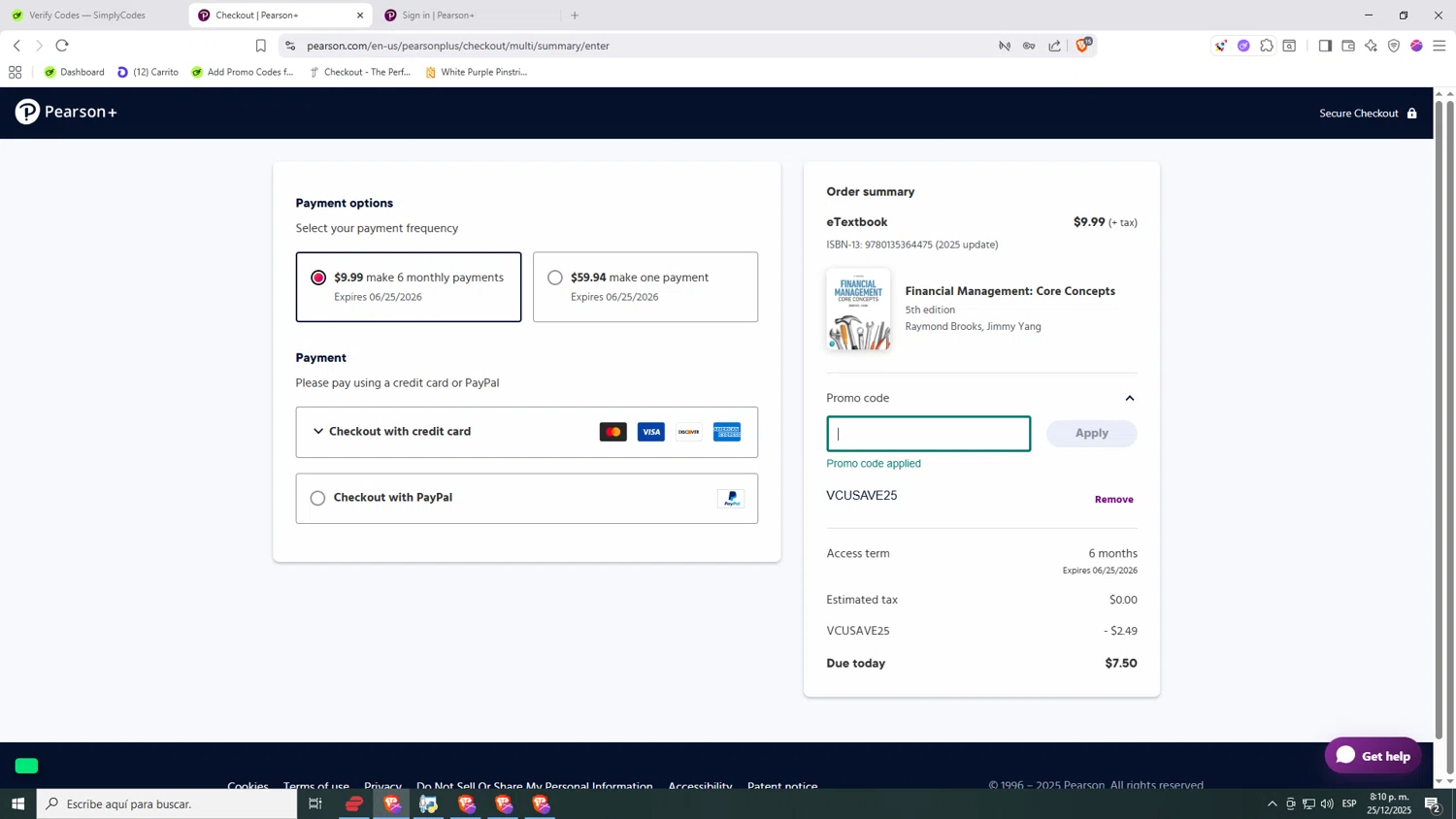Focus the promo code input field

pyautogui.click(x=928, y=434)
